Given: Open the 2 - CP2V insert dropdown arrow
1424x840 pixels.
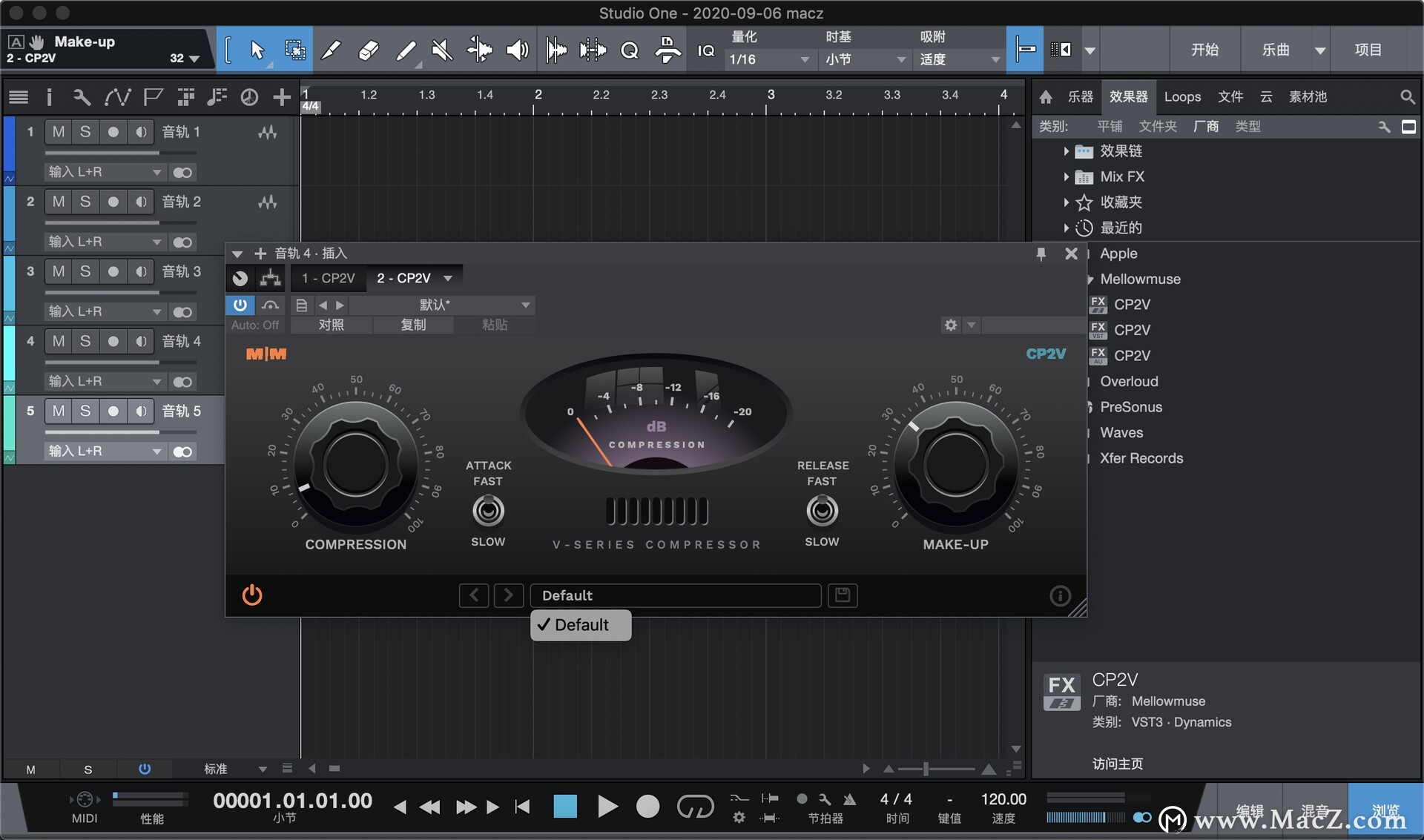Looking at the screenshot, I should point(448,278).
